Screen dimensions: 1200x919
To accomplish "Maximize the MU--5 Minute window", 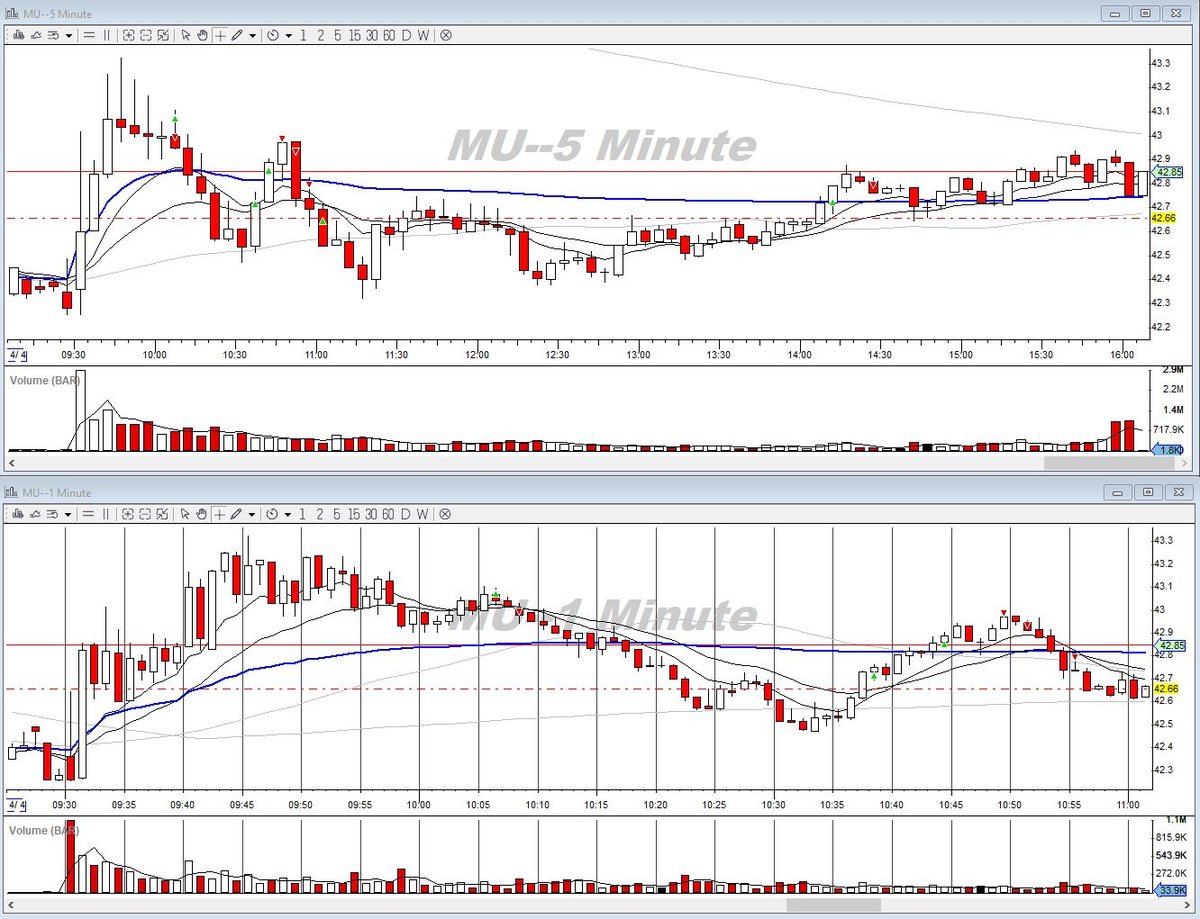I will (x=1146, y=14).
